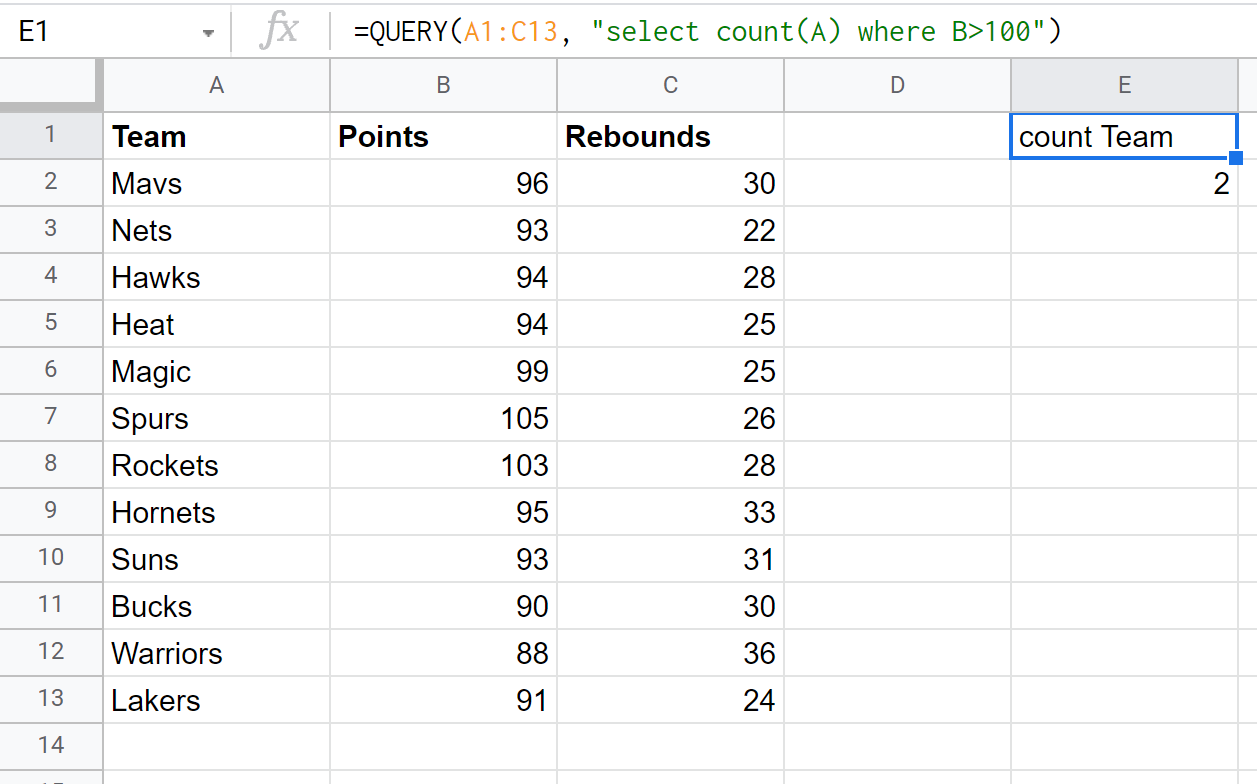The width and height of the screenshot is (1257, 784).
Task: Select cell containing Spurs
Action: coord(216,418)
